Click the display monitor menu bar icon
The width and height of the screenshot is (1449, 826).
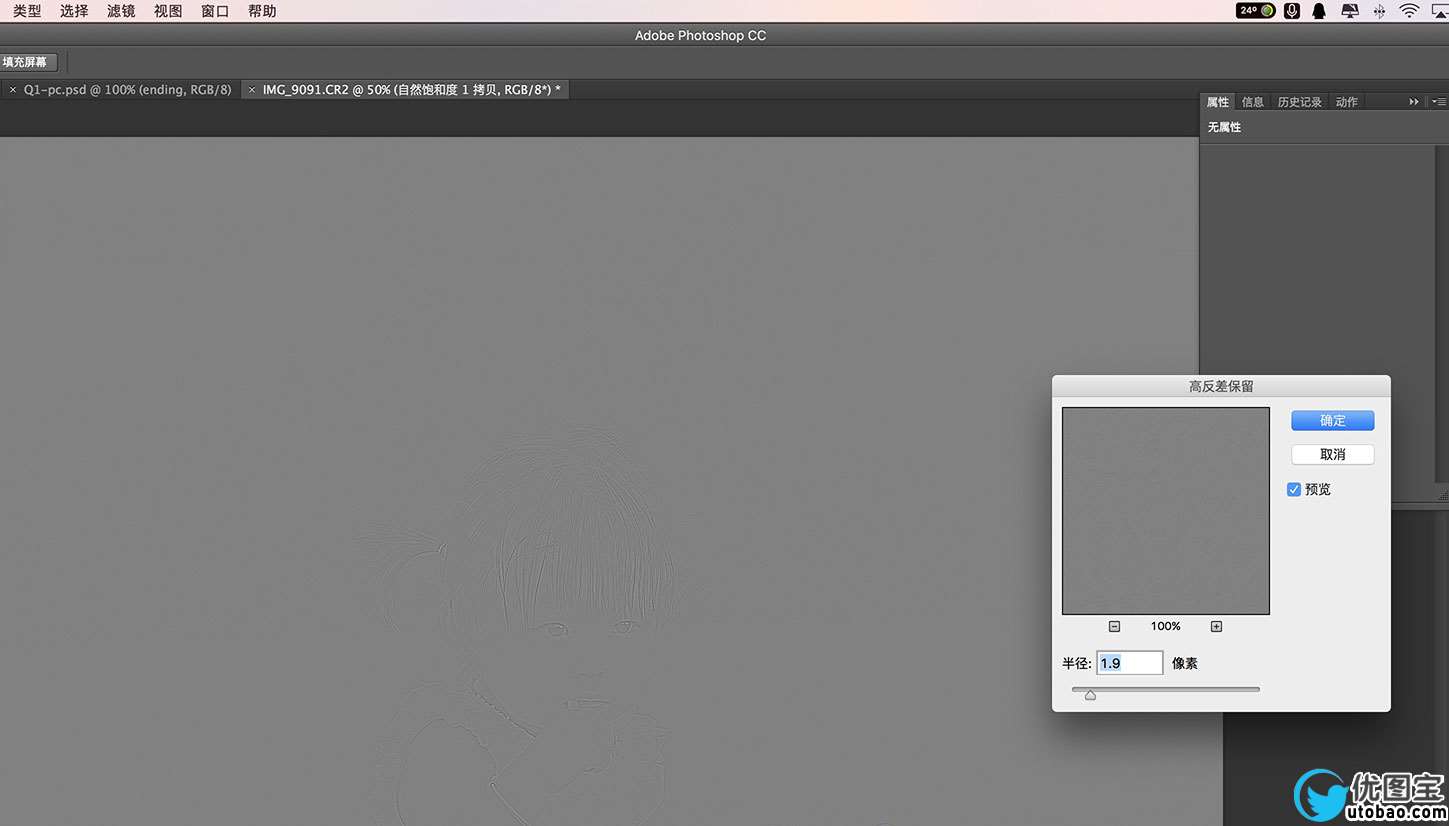[x=1350, y=11]
